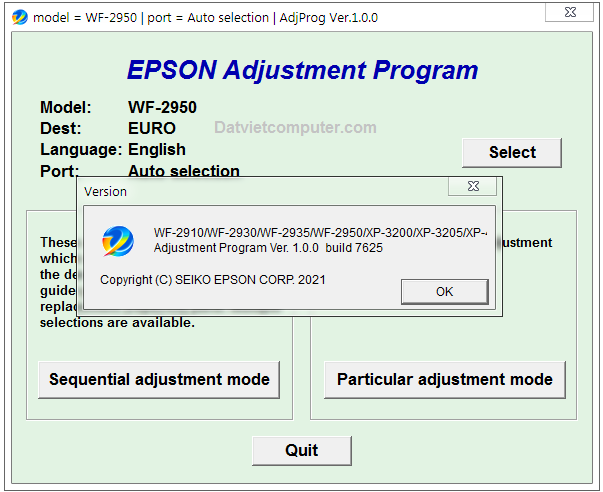The height and width of the screenshot is (492, 603).
Task: Quit the adjustment program
Action: [301, 450]
